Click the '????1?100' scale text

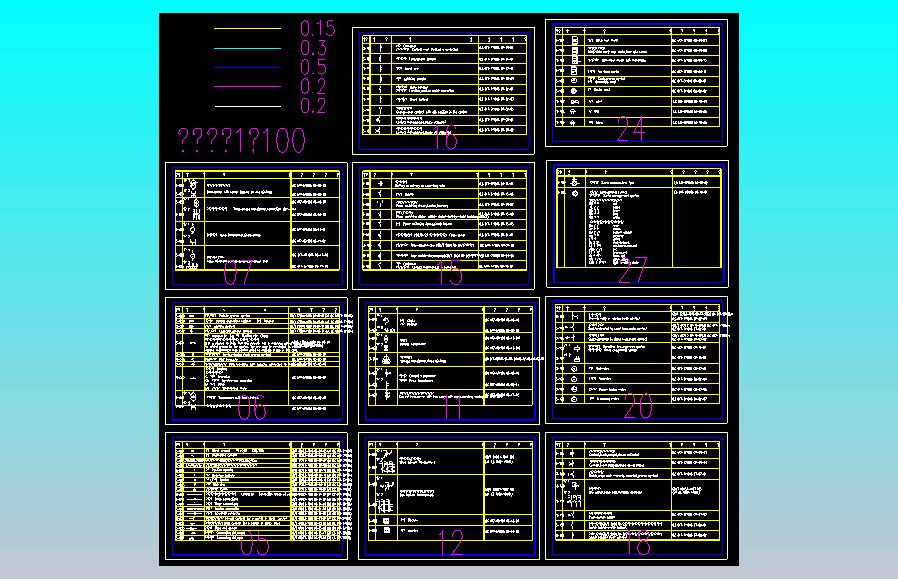tap(241, 140)
